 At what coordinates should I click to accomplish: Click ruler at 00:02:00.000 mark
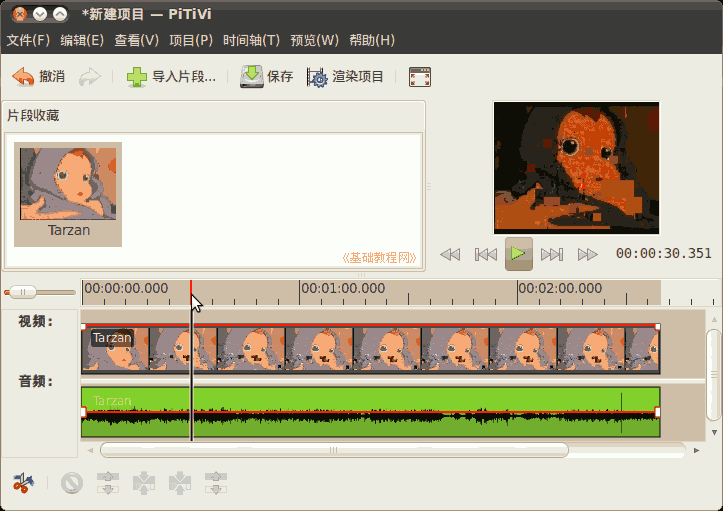tap(560, 289)
